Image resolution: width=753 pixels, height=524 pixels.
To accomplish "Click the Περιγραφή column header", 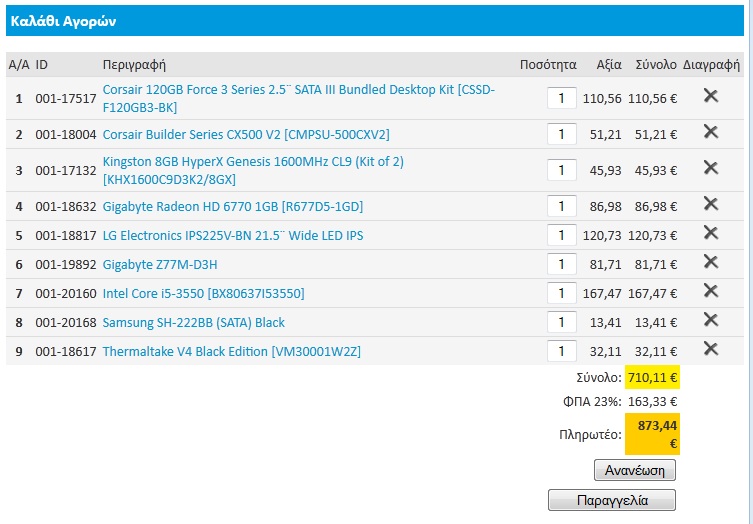I will tap(134, 65).
